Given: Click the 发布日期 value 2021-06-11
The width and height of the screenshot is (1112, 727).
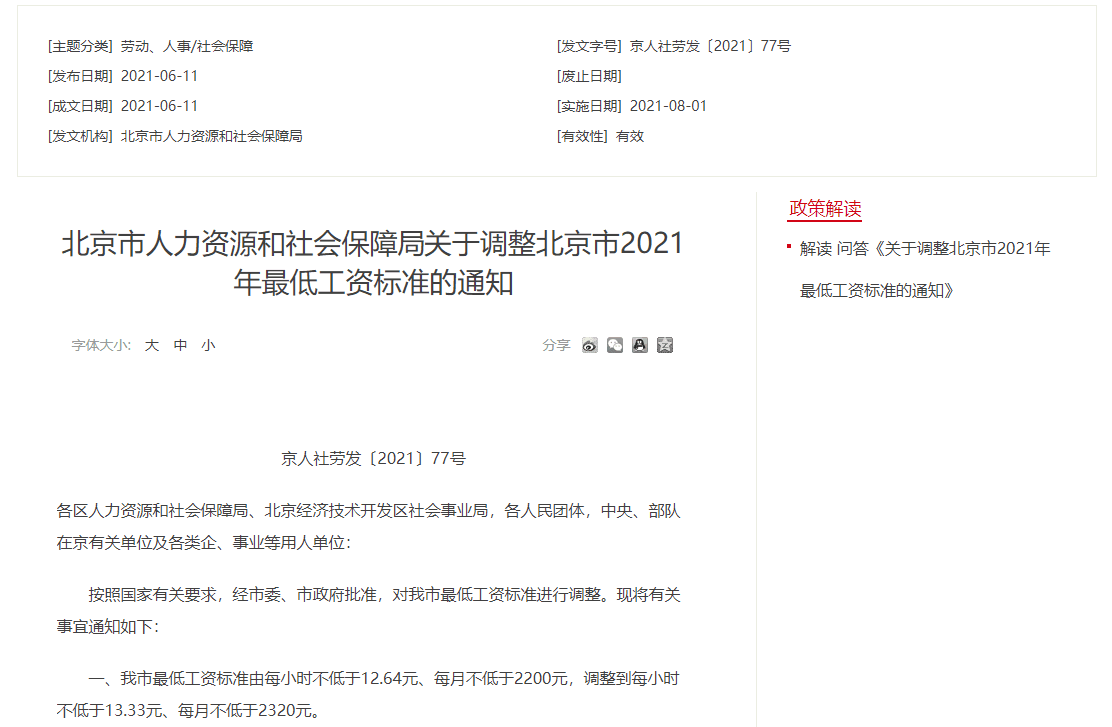Looking at the screenshot, I should tap(160, 76).
